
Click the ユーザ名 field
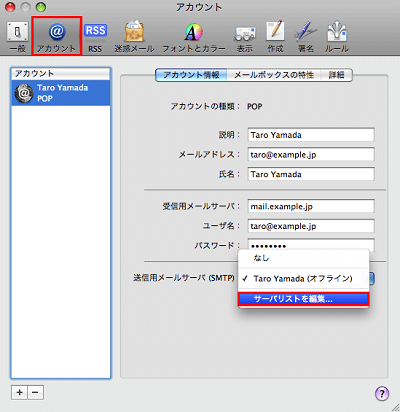point(311,226)
